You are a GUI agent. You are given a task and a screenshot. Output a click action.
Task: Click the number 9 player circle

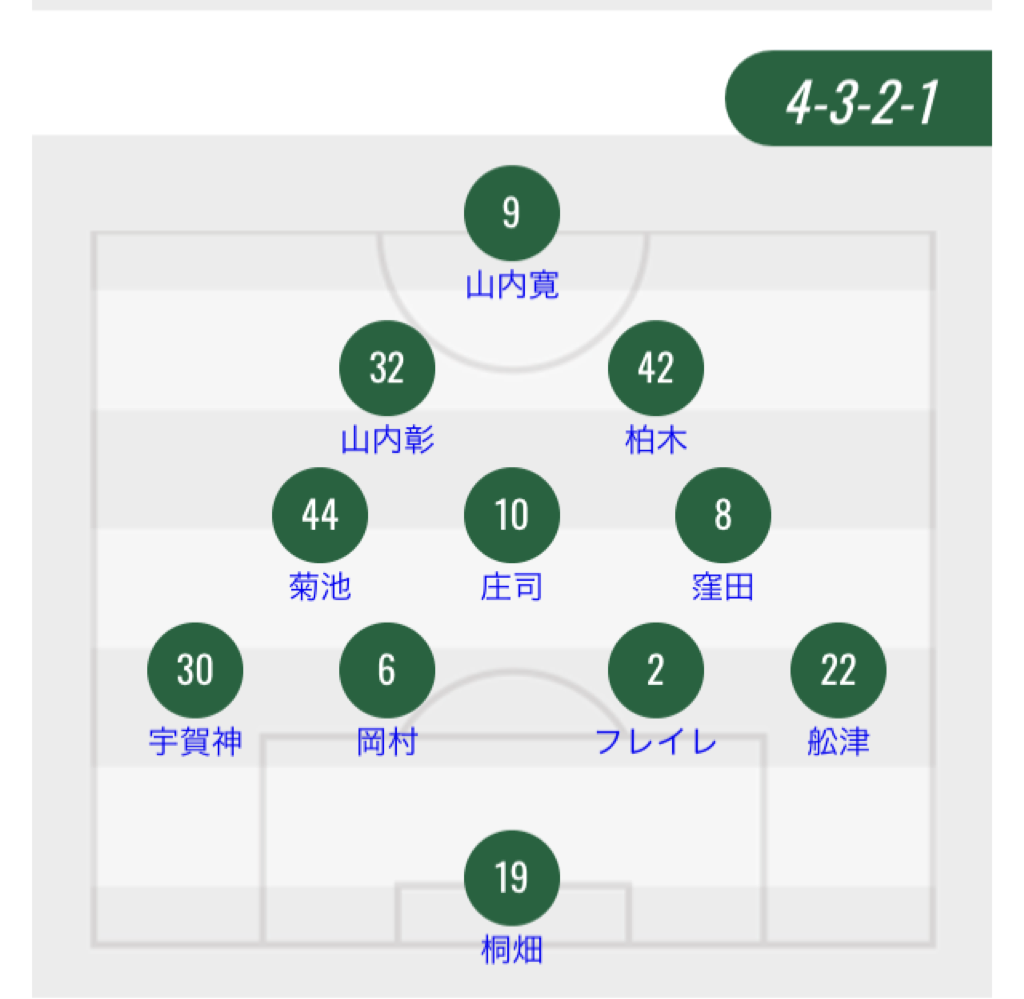pyautogui.click(x=511, y=214)
